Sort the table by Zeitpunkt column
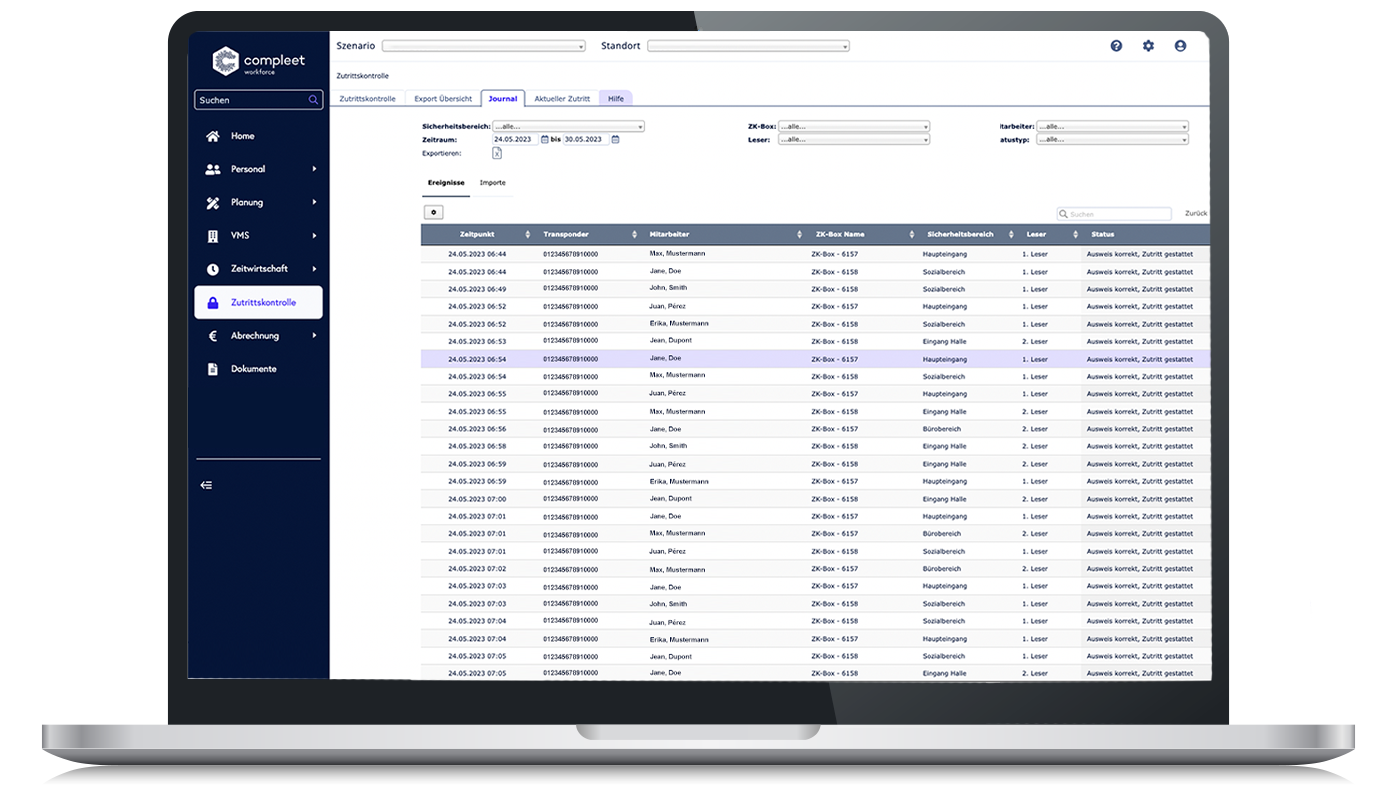1400x800 pixels. (x=527, y=234)
